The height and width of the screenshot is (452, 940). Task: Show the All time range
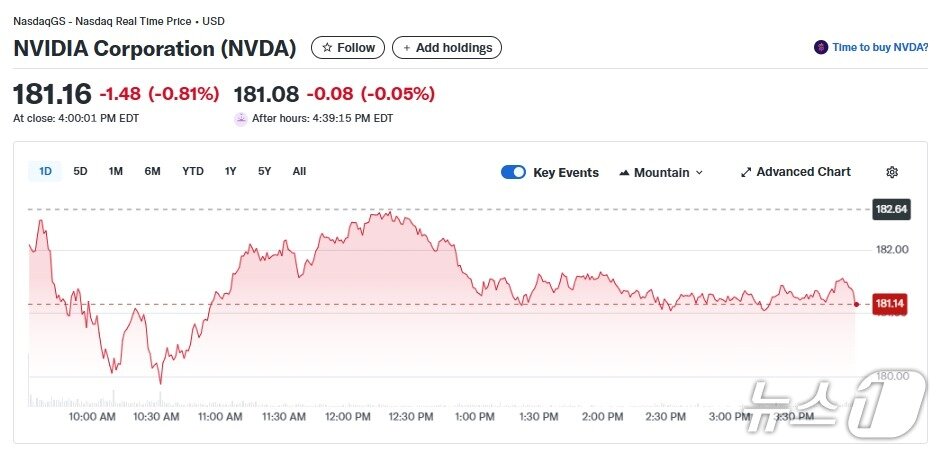point(299,171)
